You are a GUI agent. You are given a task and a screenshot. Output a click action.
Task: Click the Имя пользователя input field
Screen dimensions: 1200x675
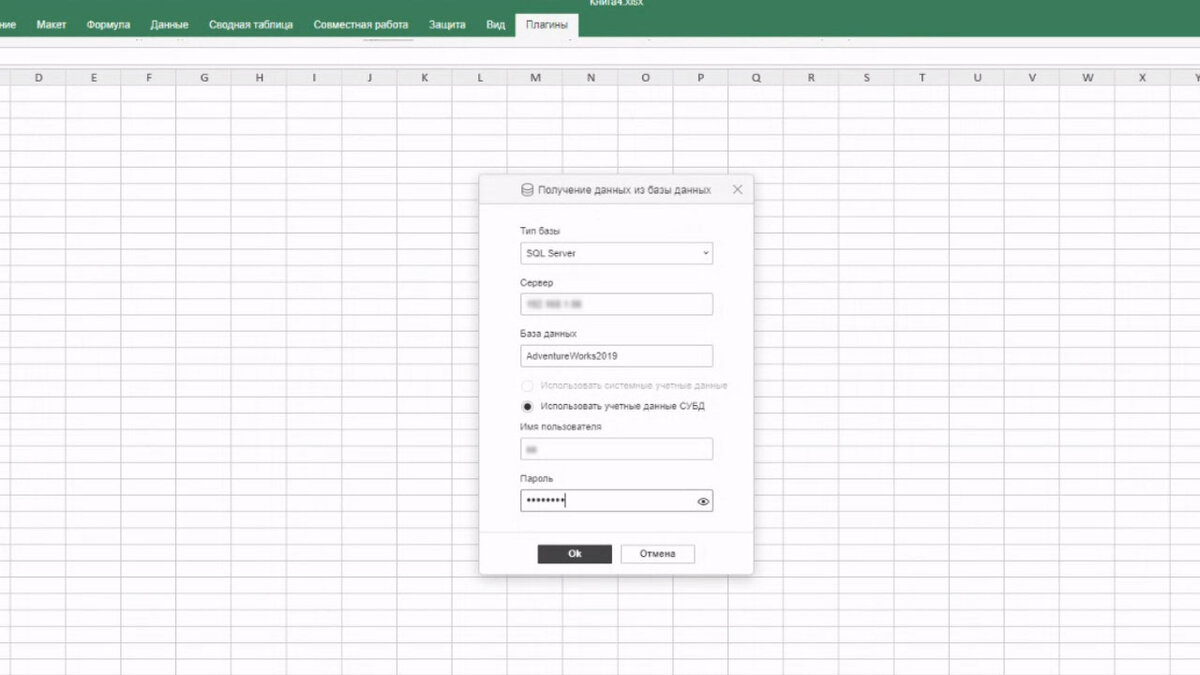coord(616,449)
